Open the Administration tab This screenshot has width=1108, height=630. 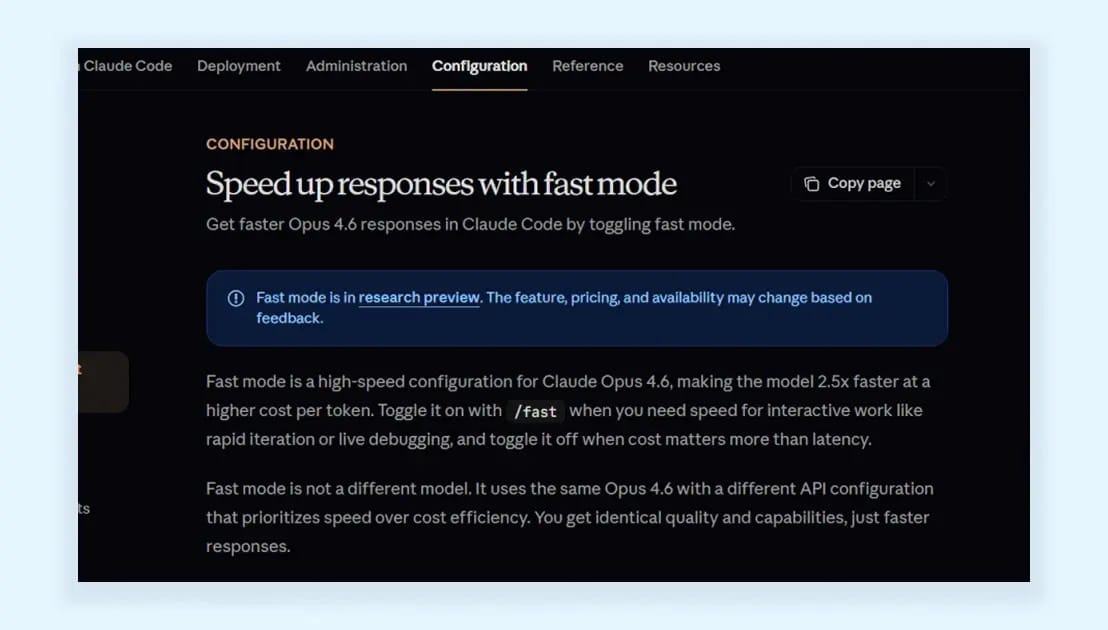click(x=356, y=66)
